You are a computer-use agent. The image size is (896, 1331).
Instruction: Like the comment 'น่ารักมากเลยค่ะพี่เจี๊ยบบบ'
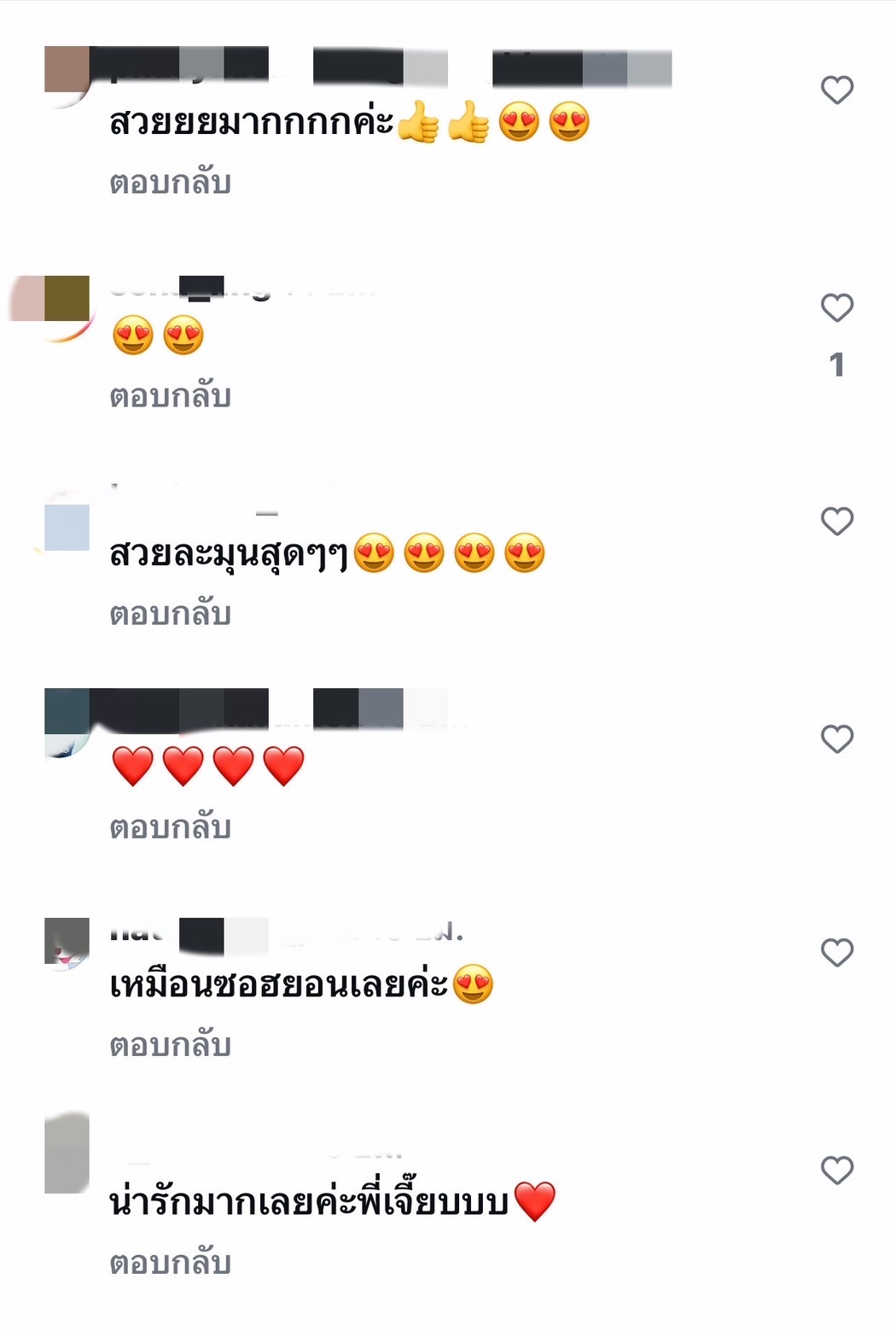[837, 1170]
